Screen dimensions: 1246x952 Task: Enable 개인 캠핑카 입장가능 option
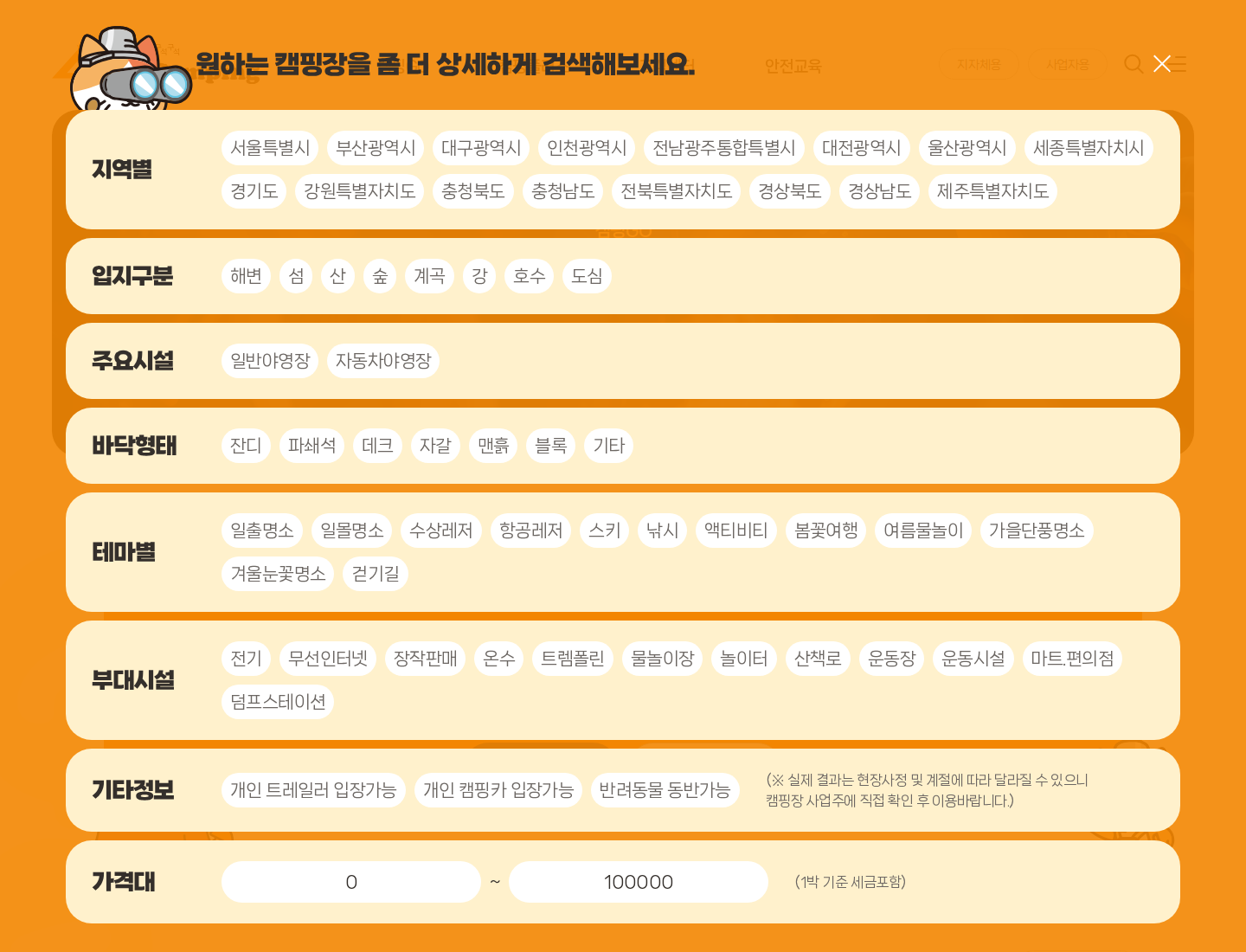(x=498, y=790)
